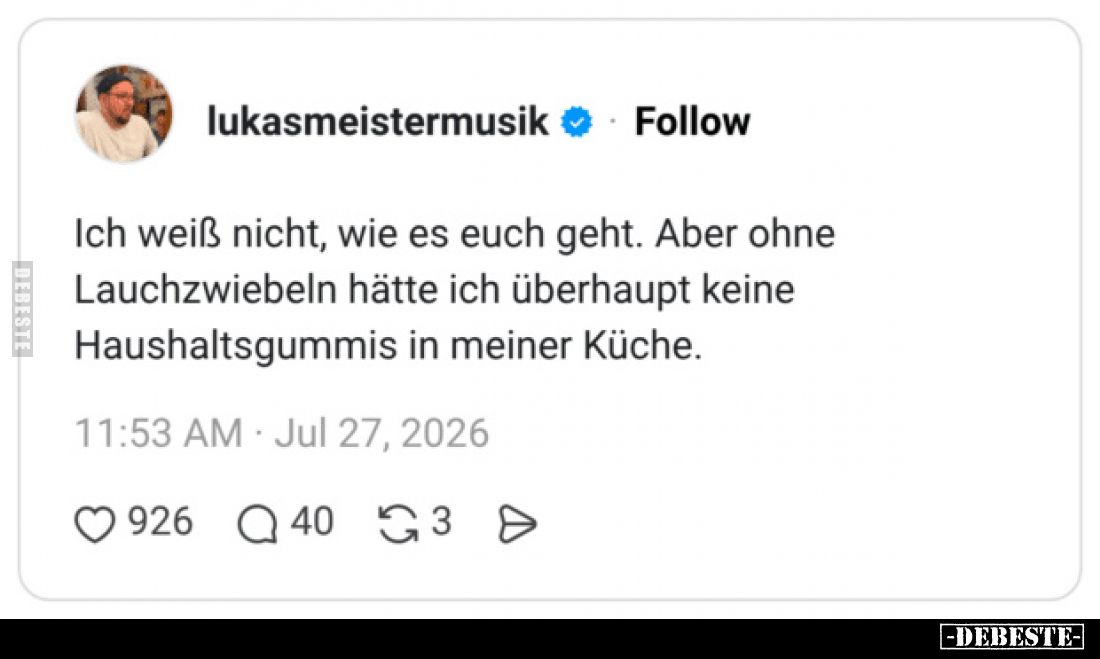View the 926 likes count
The width and height of the screenshot is (1100, 659).
[160, 521]
